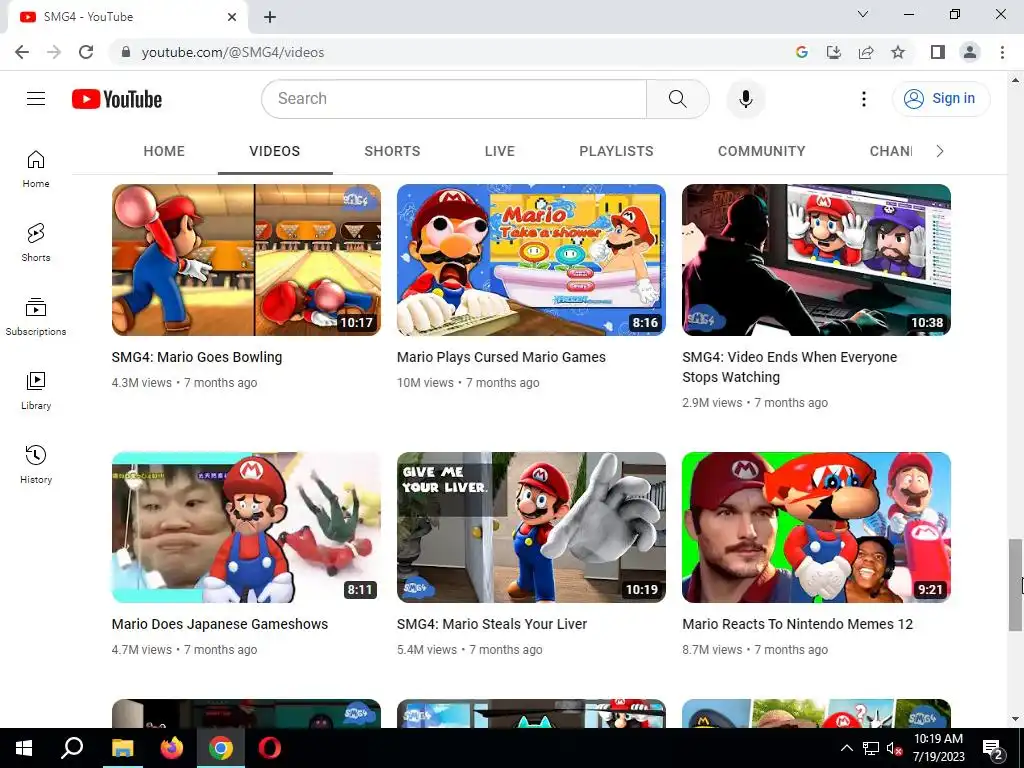Show hidden system tray icons
The height and width of the screenshot is (768, 1024).
(x=846, y=748)
